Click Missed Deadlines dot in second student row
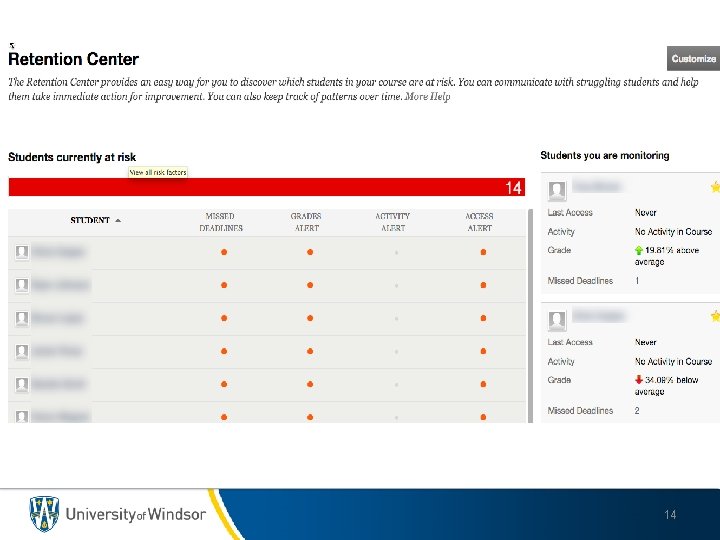Image resolution: width=720 pixels, height=540 pixels. 224,285
